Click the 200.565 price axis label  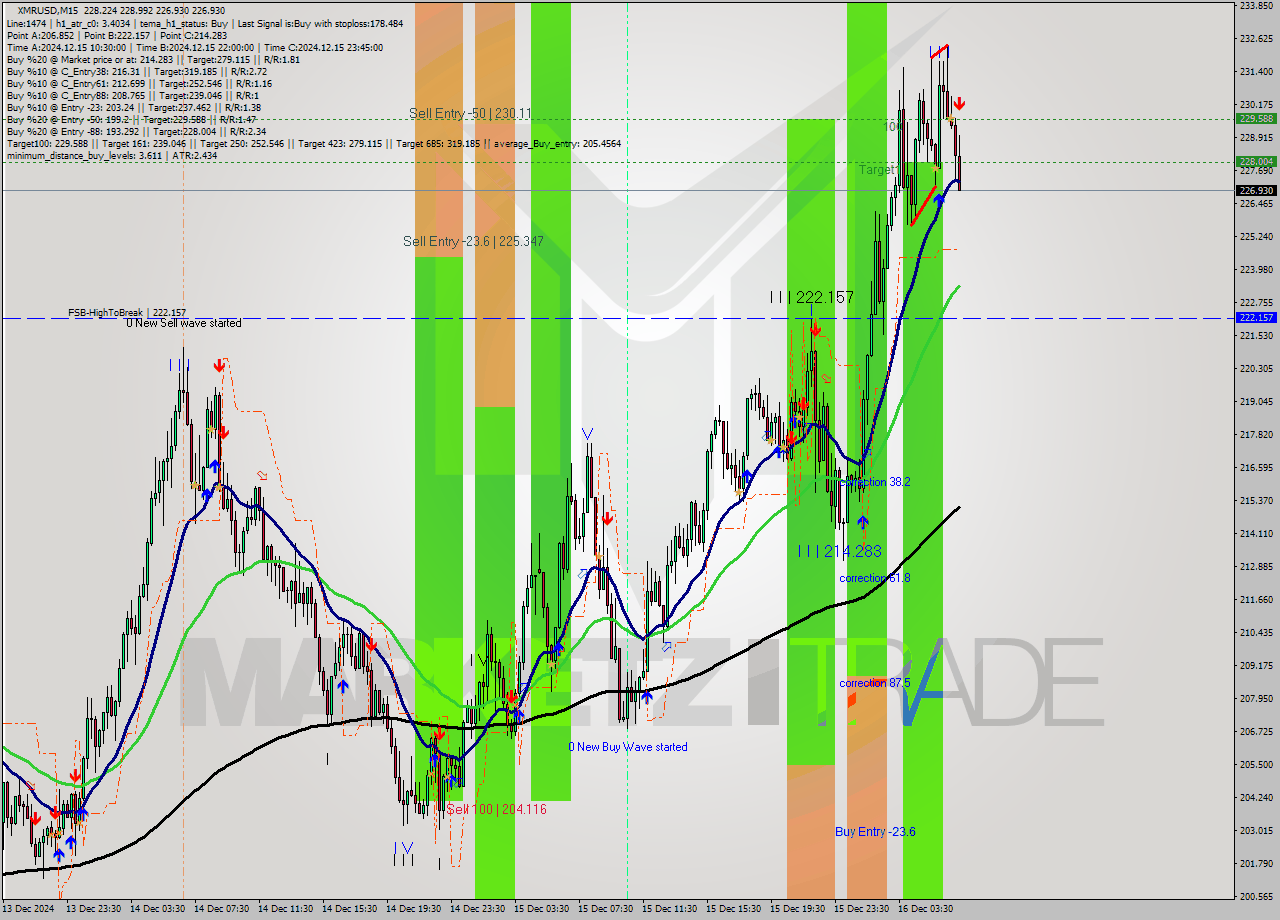coord(1256,896)
